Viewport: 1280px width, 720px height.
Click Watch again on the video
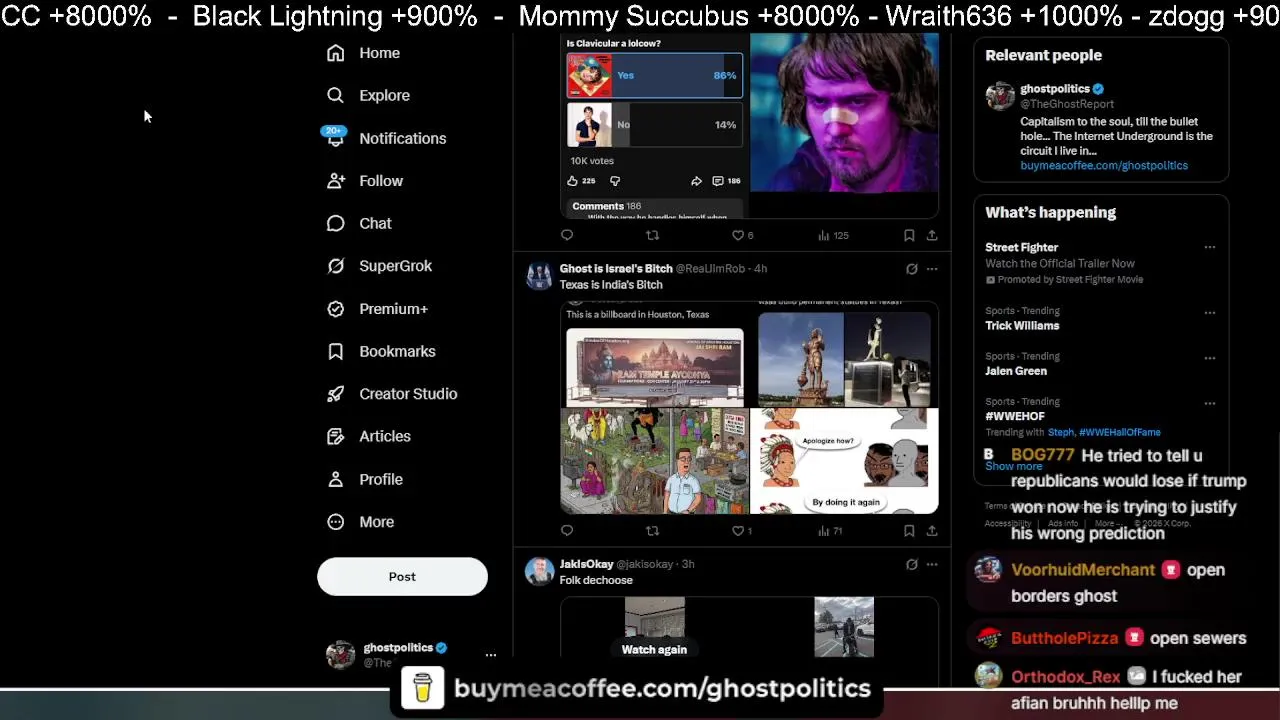point(654,650)
